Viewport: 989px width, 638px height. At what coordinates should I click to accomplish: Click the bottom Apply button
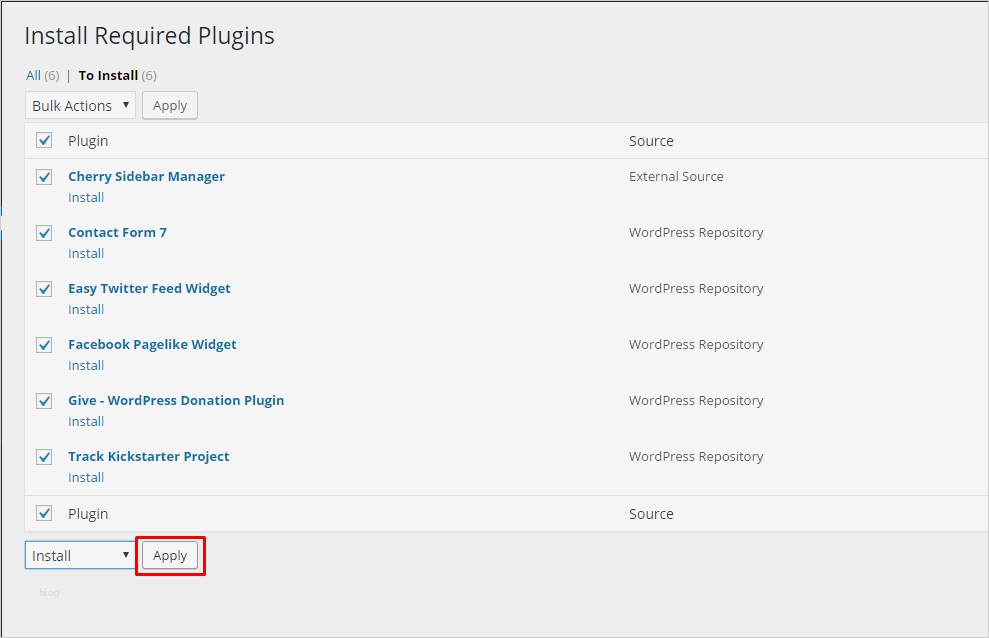(x=170, y=556)
